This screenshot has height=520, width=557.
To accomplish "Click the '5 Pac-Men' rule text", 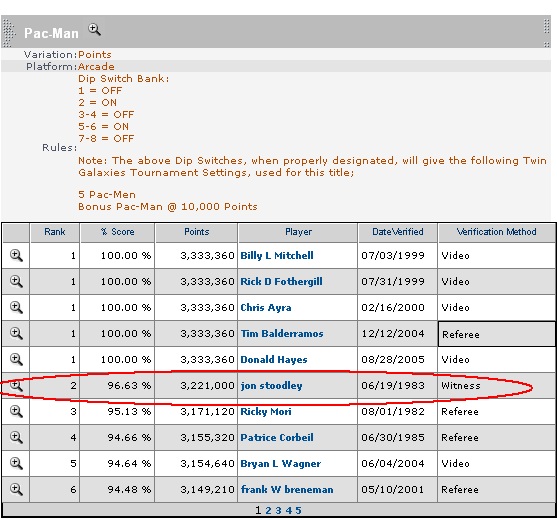I will click(107, 194).
